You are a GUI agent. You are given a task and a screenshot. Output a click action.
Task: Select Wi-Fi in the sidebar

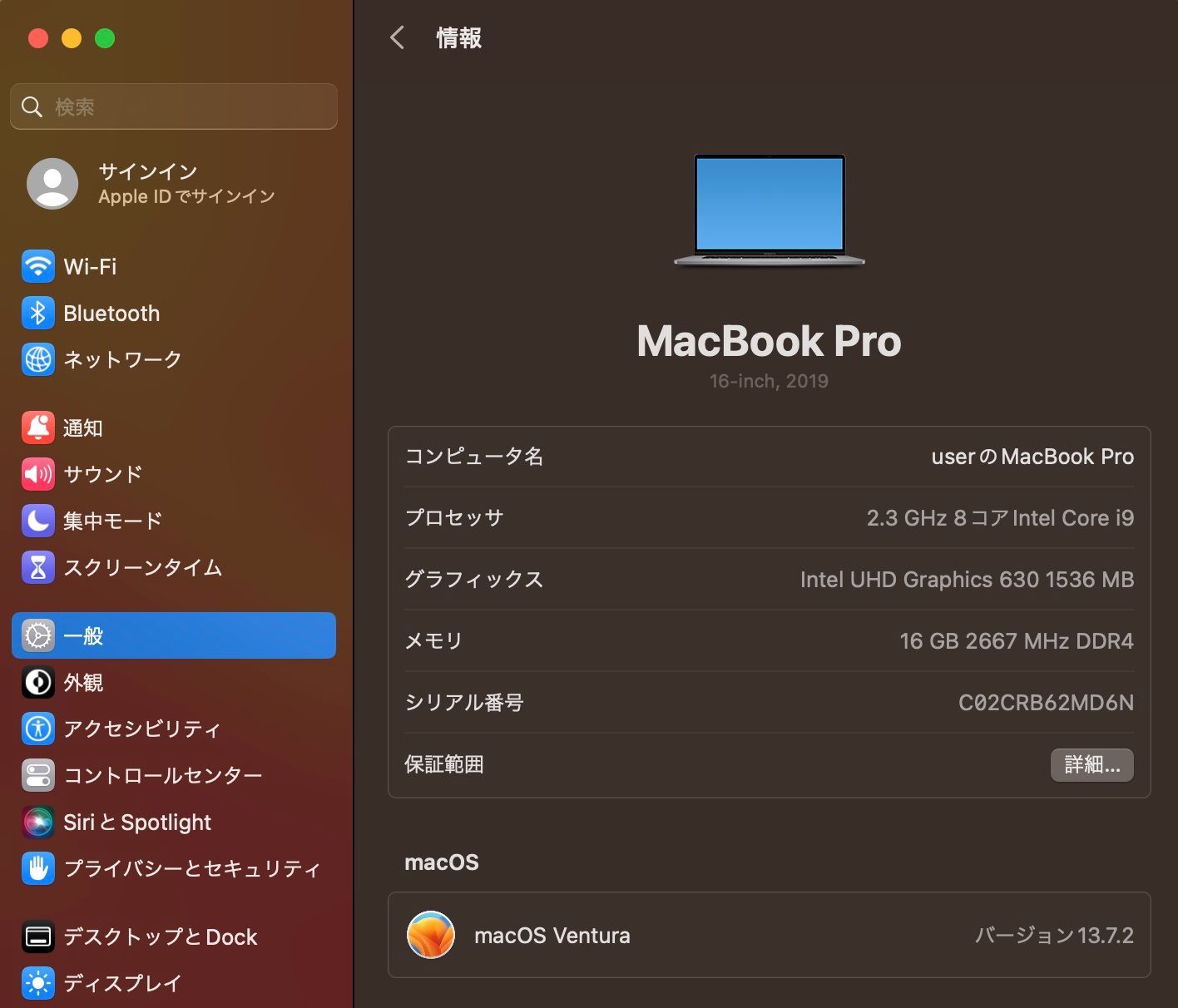point(90,267)
